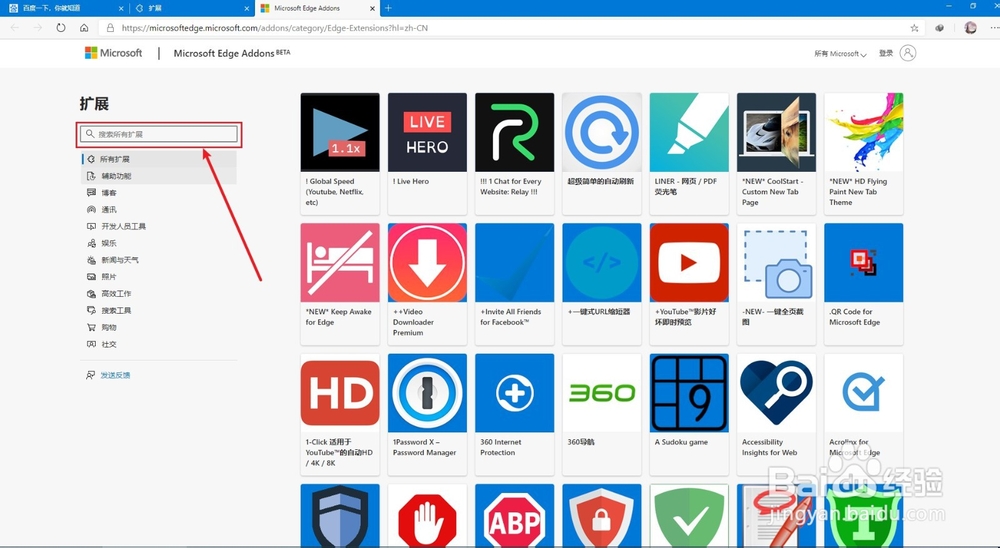Image resolution: width=1000 pixels, height=548 pixels.
Task: Open the ! Live Hero extension tile
Action: [427, 153]
